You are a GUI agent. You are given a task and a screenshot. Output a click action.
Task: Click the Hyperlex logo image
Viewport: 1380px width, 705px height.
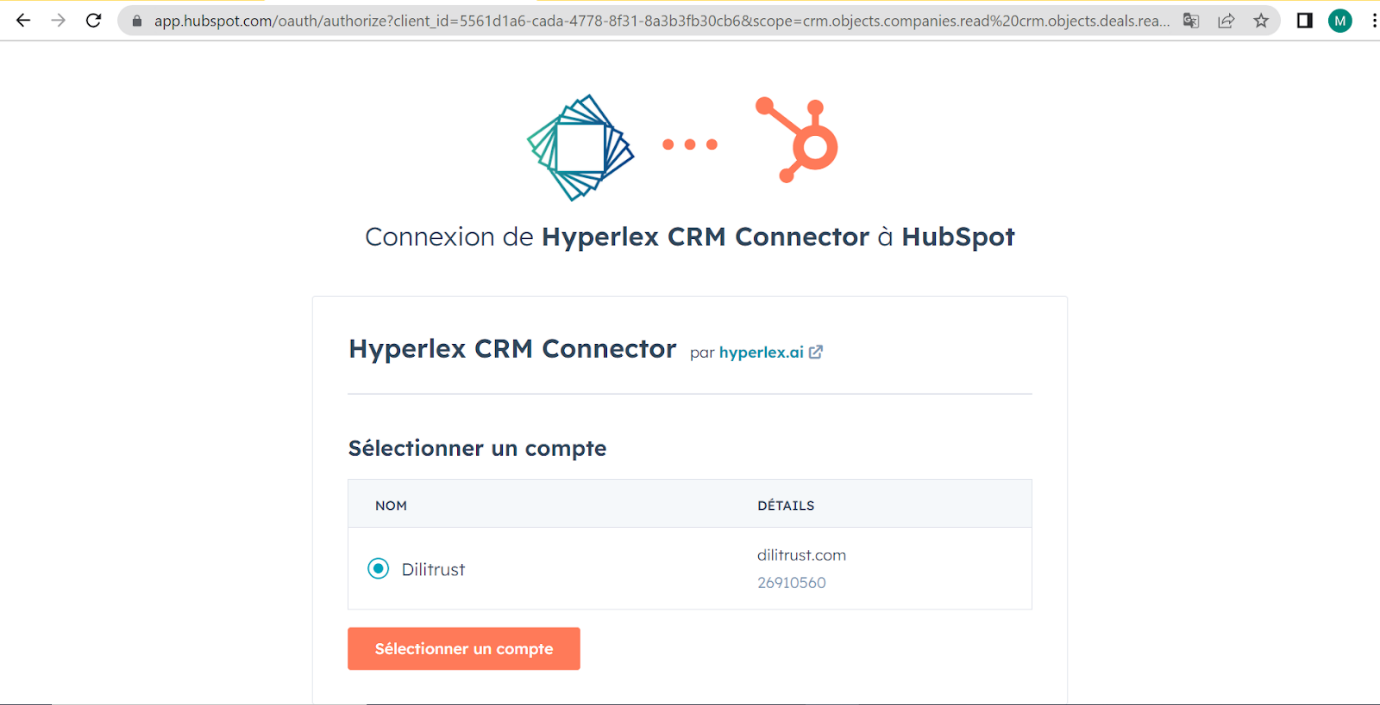pos(581,147)
